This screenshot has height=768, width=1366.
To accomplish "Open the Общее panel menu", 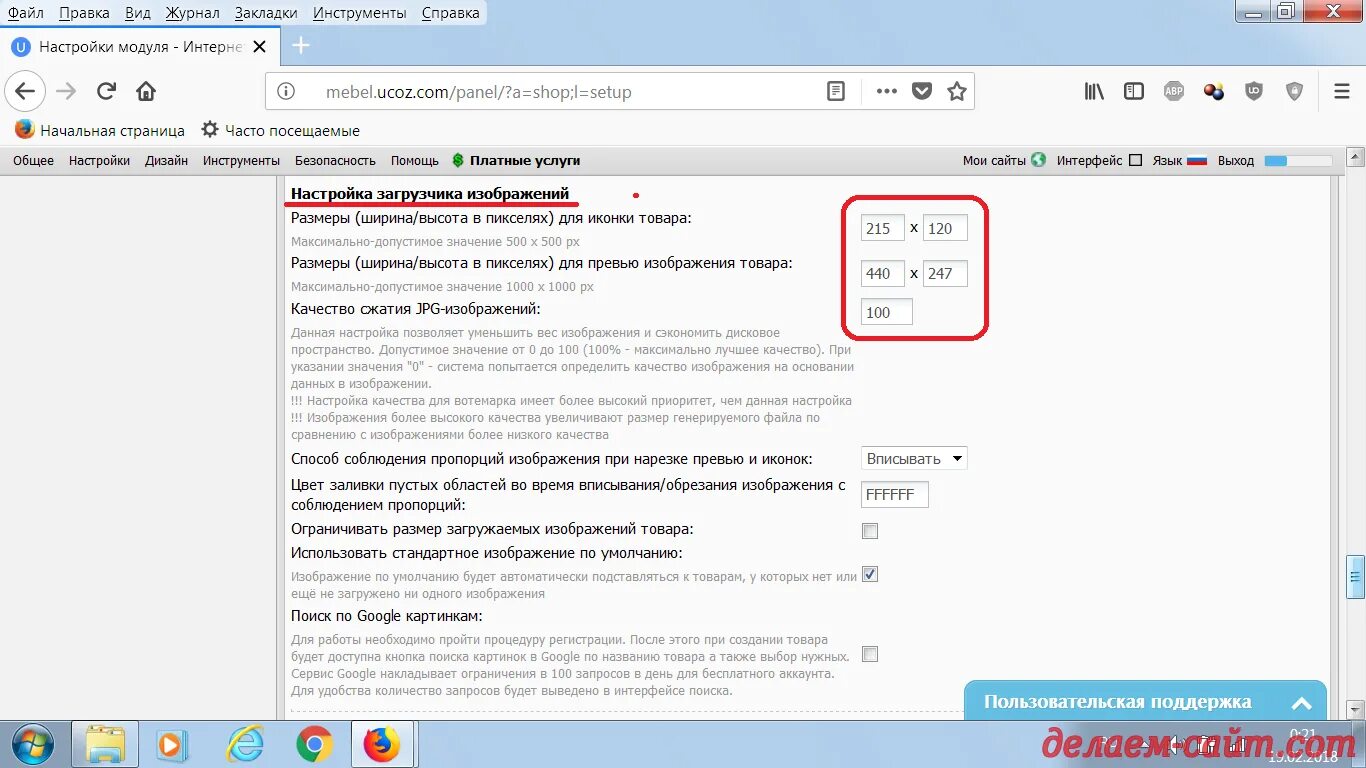I will 33,160.
